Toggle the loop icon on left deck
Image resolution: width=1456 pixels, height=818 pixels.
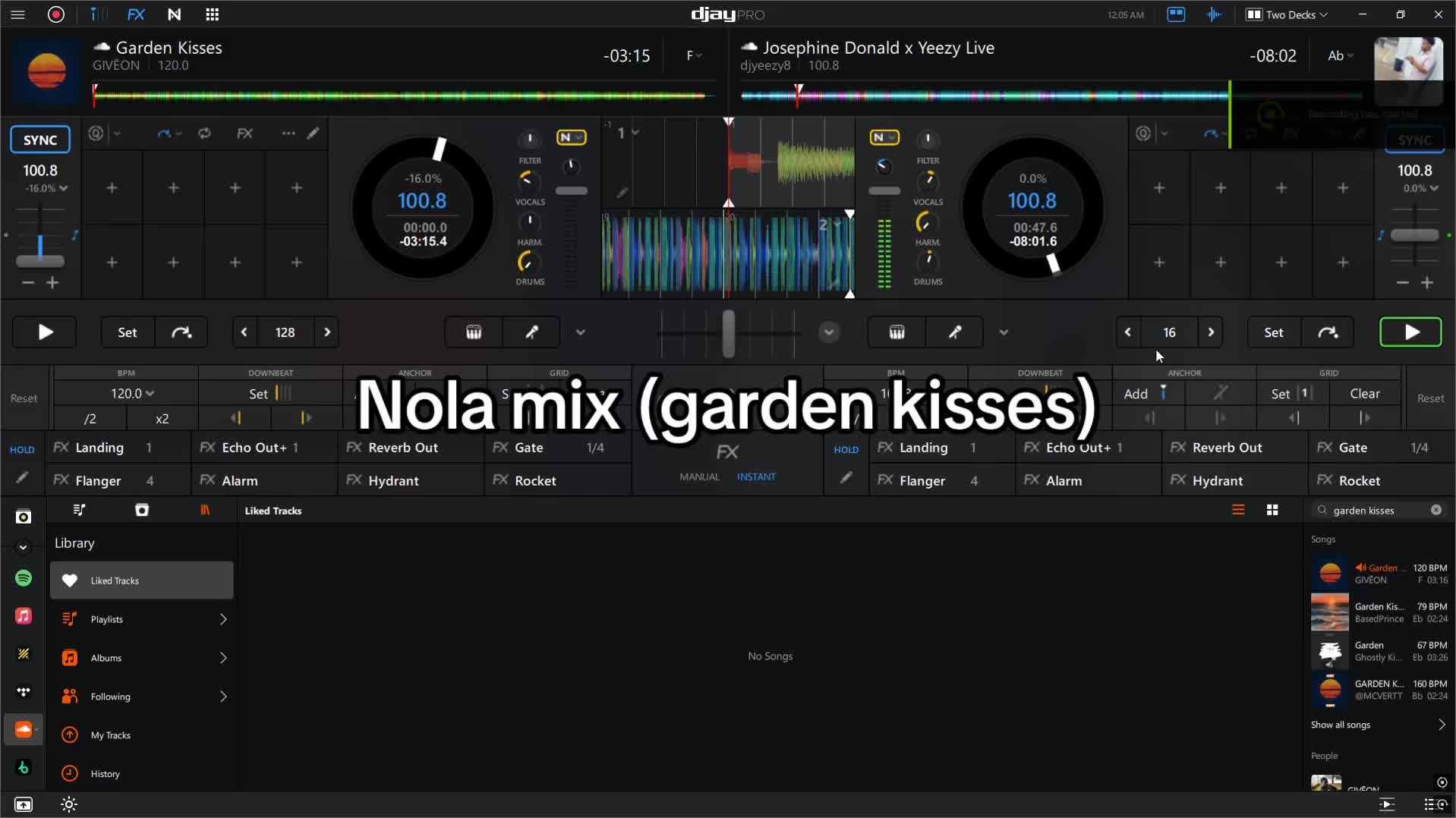pyautogui.click(x=204, y=134)
